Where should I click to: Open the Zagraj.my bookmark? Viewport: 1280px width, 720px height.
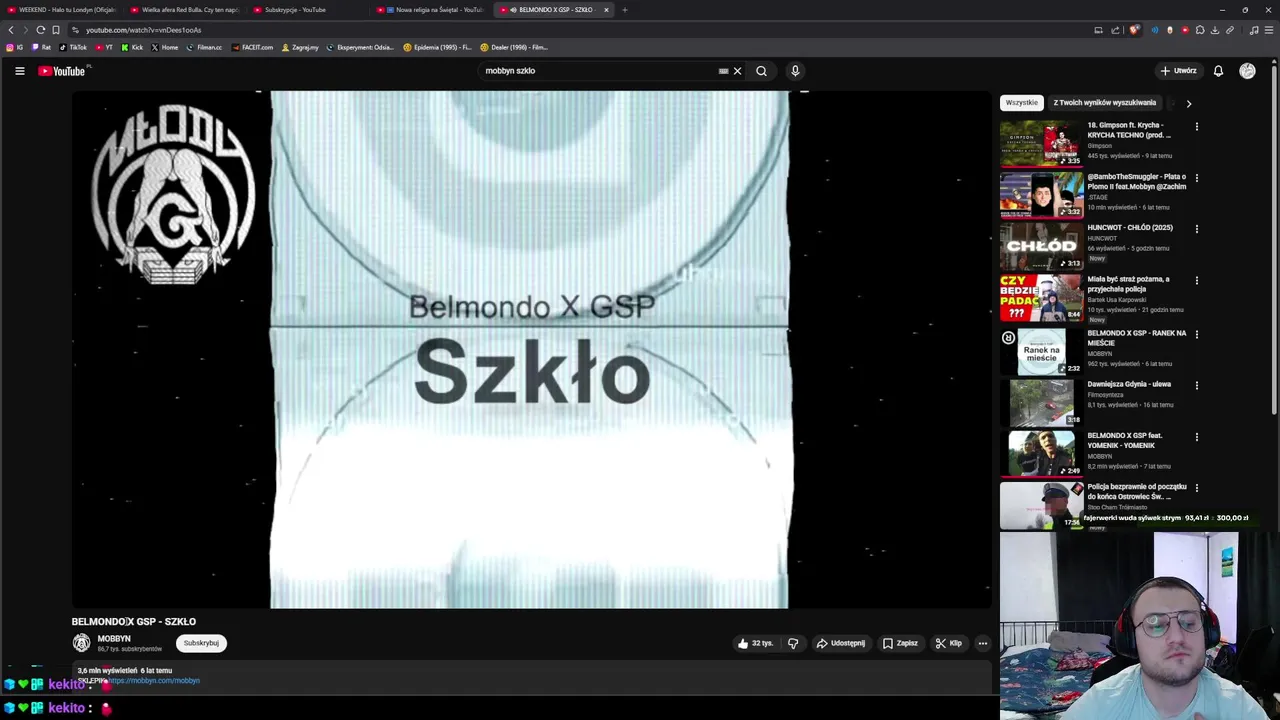300,47
